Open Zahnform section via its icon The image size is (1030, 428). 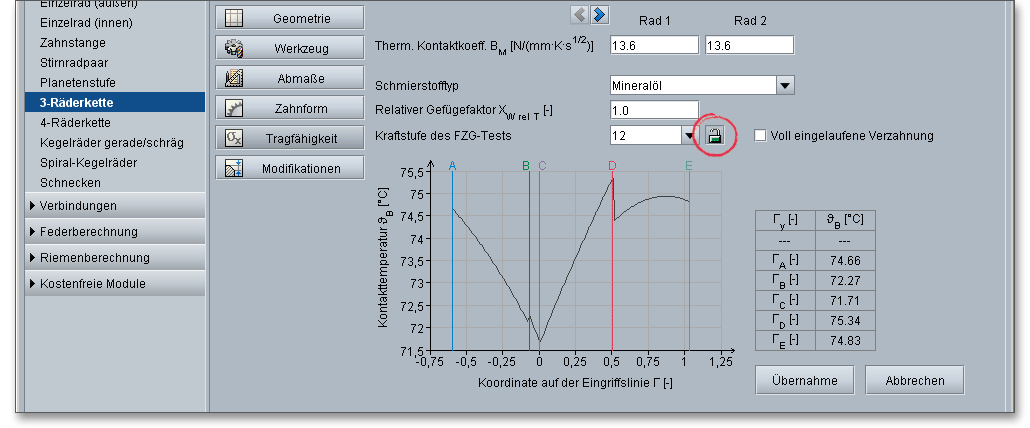(x=234, y=108)
